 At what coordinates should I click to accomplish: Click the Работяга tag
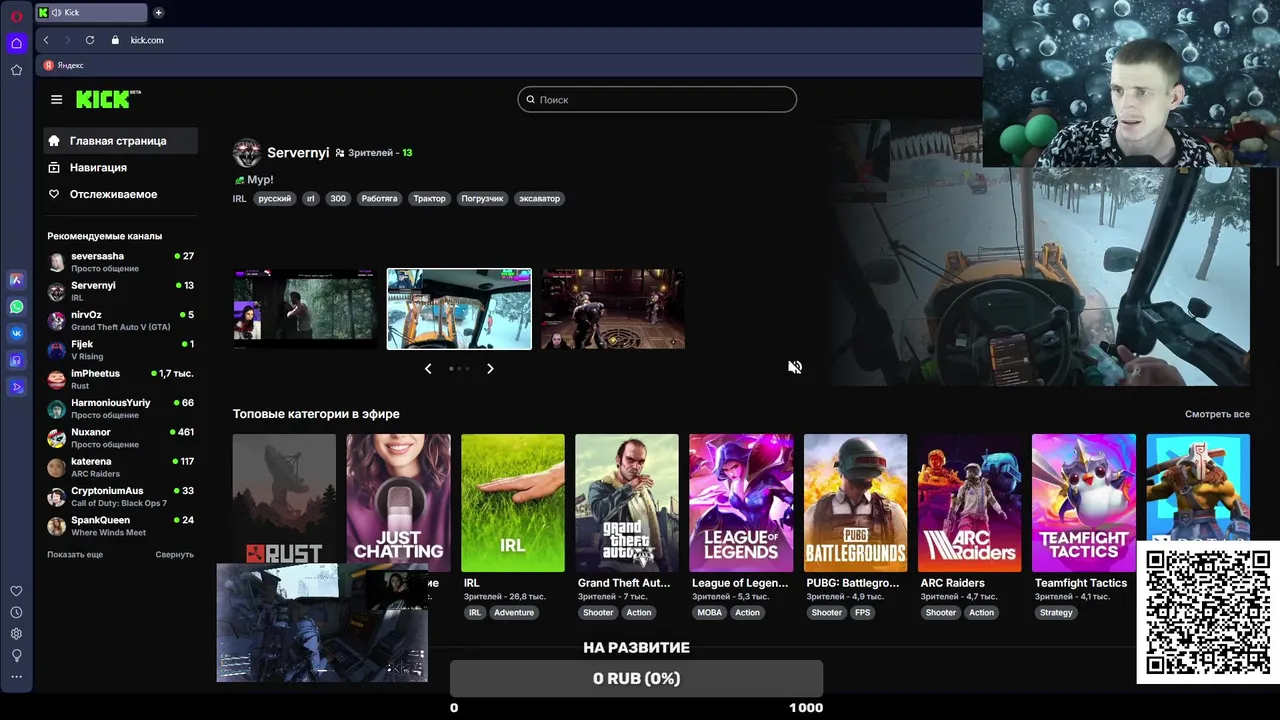379,198
